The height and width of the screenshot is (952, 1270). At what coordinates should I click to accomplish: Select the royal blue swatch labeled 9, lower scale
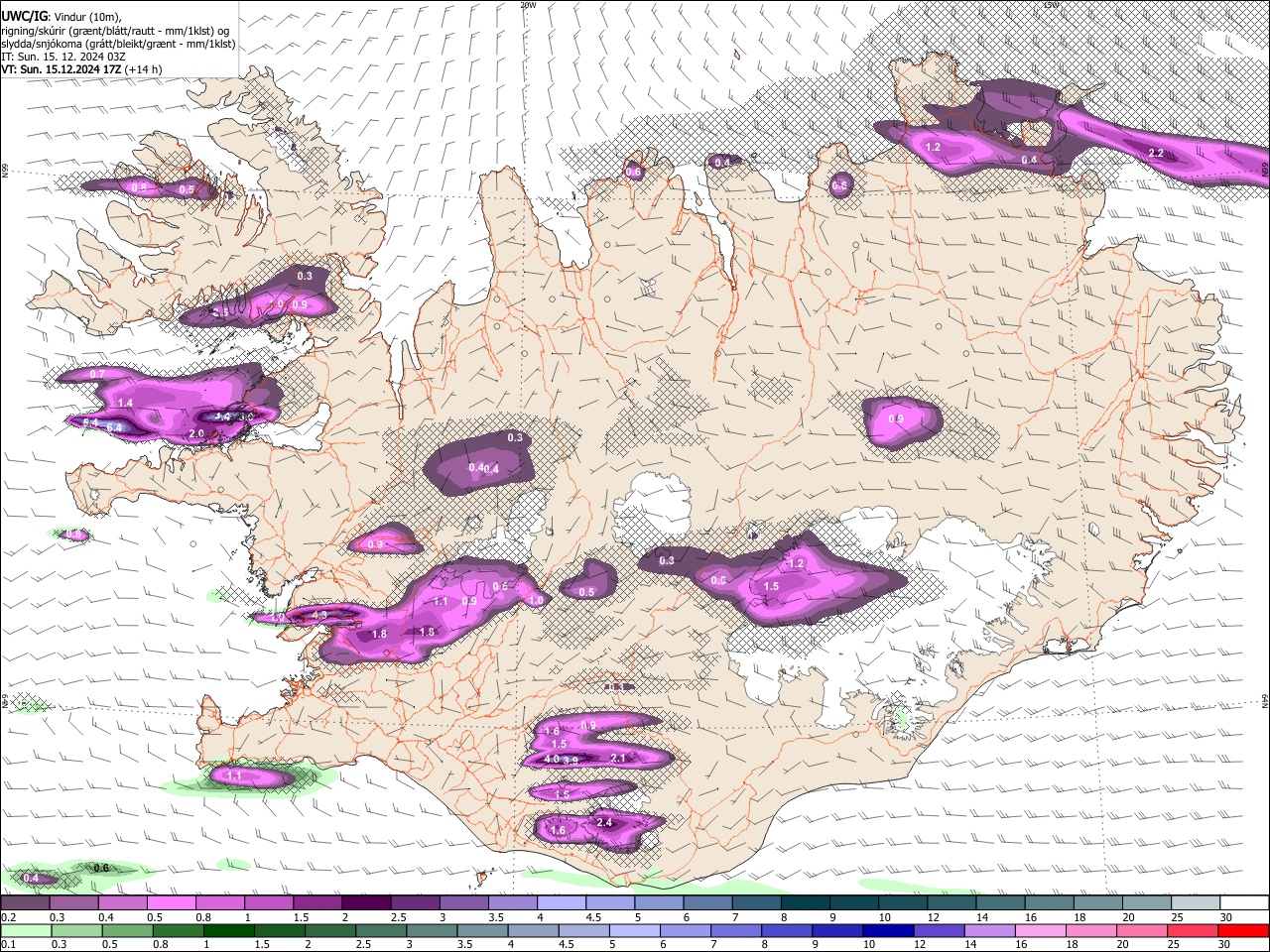point(838,930)
